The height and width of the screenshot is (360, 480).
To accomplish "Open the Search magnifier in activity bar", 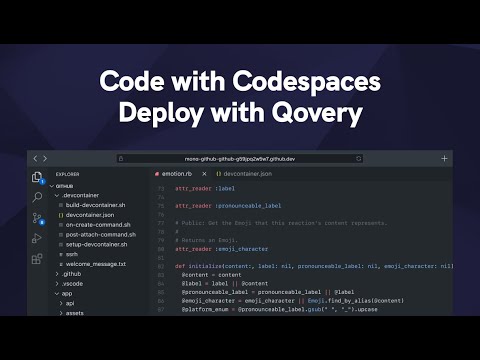I will (x=37, y=197).
